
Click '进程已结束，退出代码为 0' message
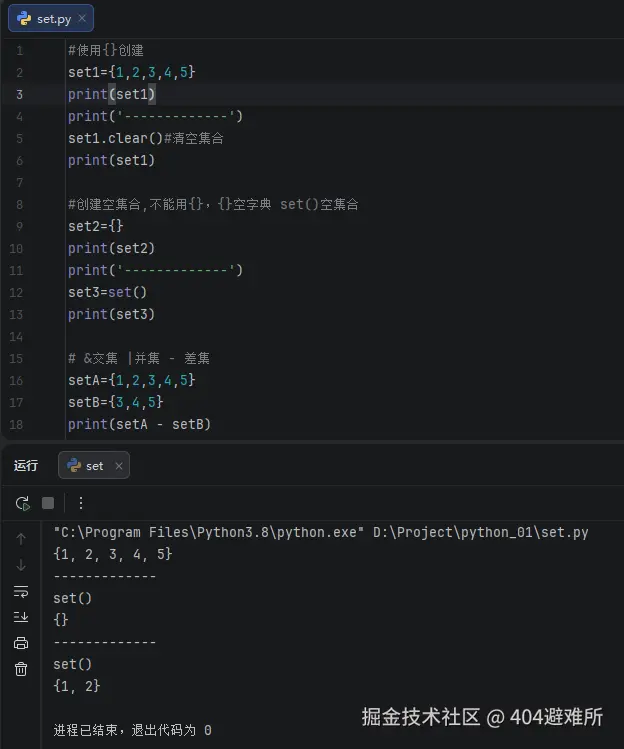click(x=132, y=730)
